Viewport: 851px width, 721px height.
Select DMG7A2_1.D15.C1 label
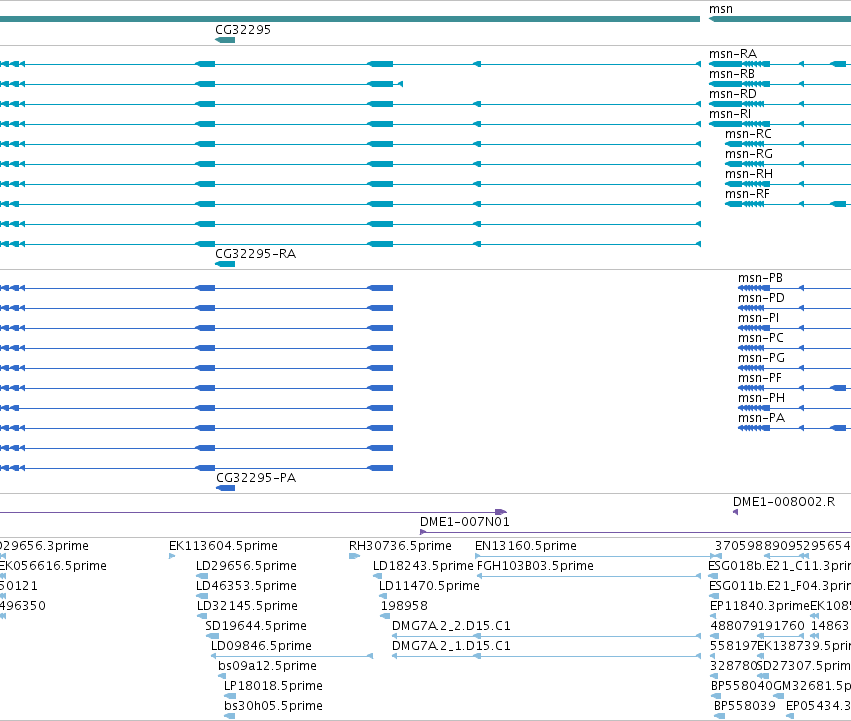[x=451, y=646]
